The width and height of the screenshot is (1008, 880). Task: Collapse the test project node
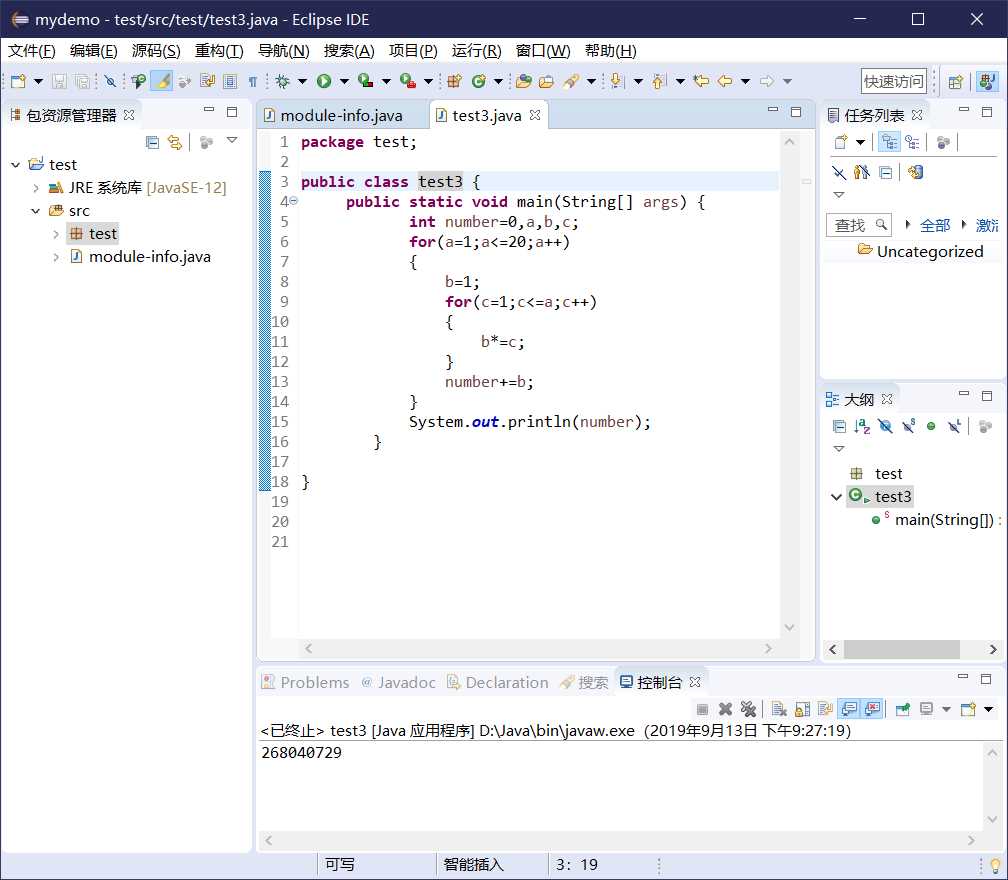click(16, 165)
